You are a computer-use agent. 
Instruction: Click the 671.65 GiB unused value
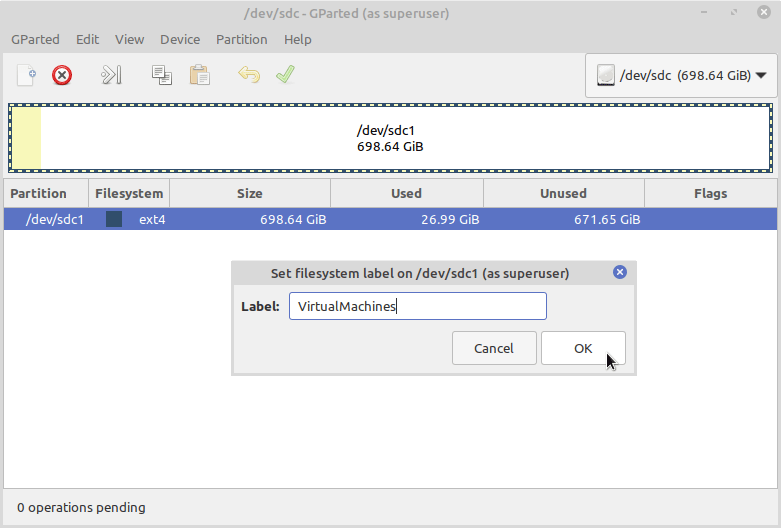click(607, 219)
